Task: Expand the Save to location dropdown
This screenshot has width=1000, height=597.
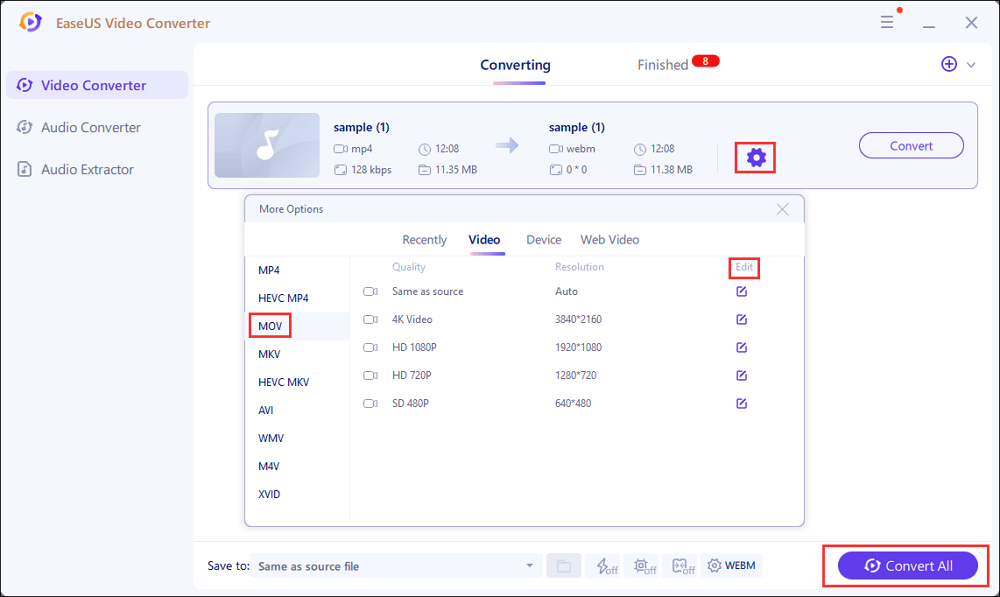Action: point(529,566)
